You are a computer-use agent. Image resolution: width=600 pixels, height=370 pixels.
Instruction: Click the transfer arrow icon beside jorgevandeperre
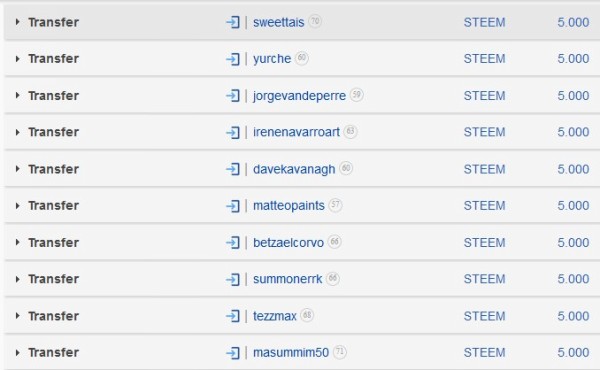(x=233, y=96)
